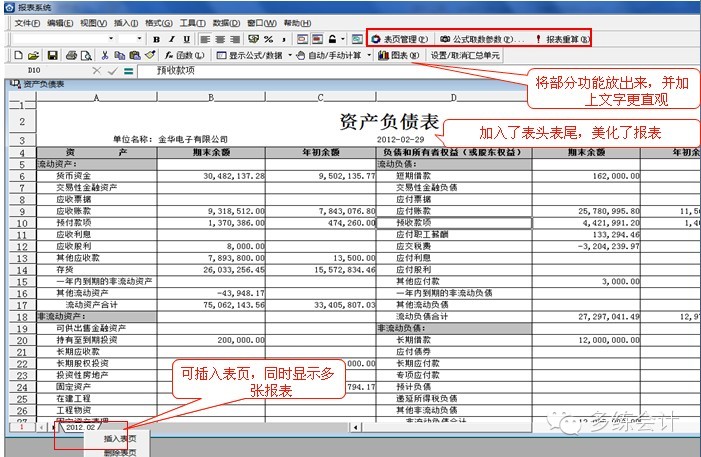Viewport: 701px width, 457px height.
Task: Click 设置/取消汇总单元 button
Action: point(465,55)
